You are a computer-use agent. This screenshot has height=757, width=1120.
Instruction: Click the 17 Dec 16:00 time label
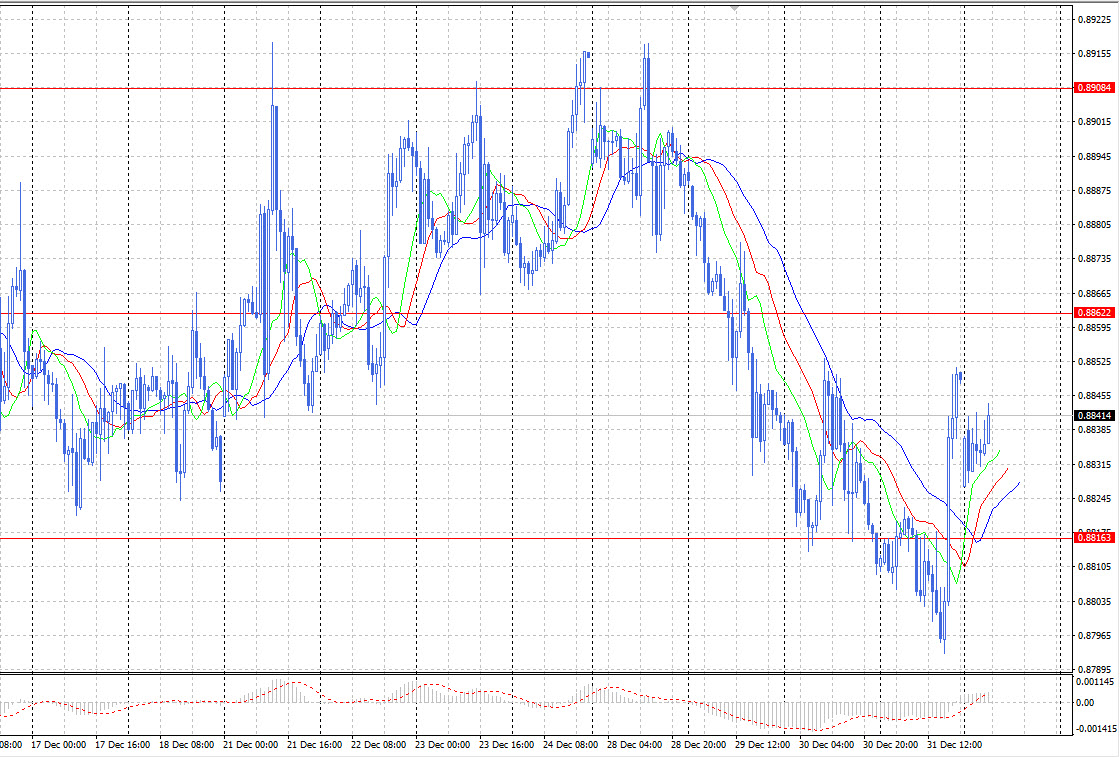point(123,745)
